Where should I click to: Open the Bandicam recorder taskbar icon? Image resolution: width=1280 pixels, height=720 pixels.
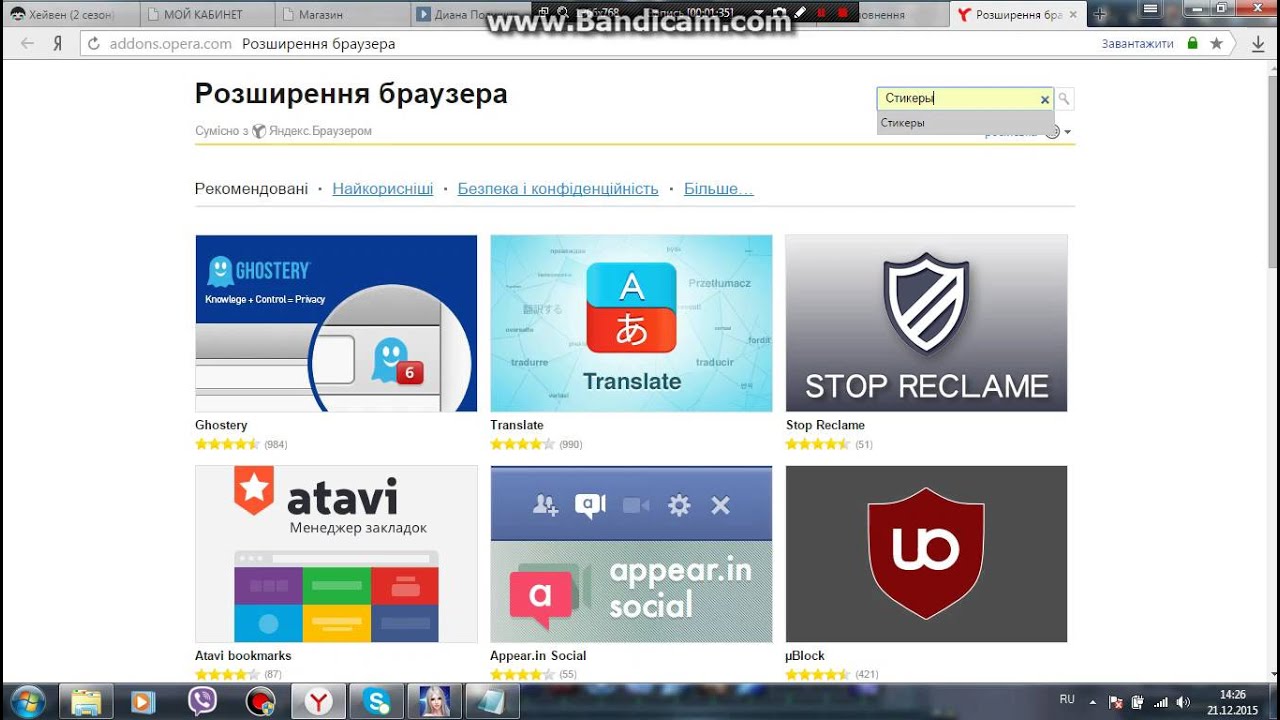tap(261, 701)
